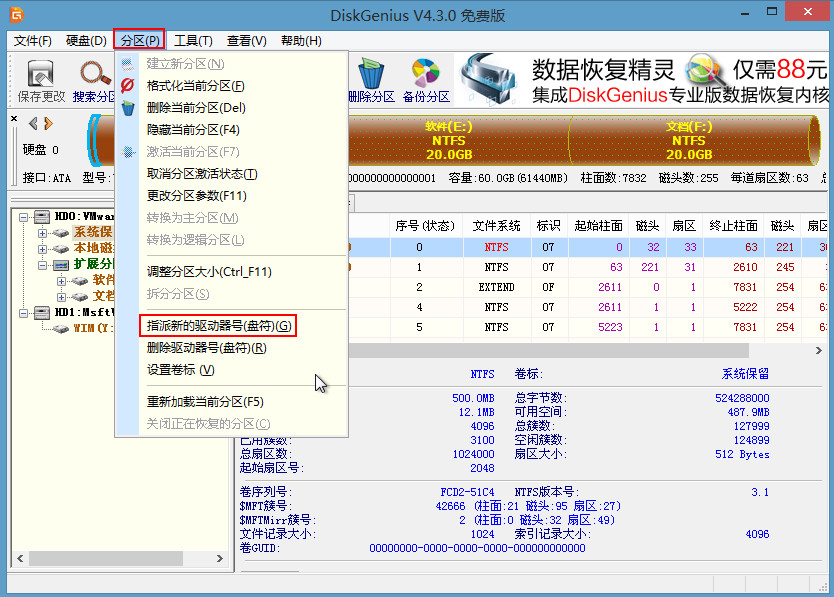
Task: Go to next disk with orange right arrow
Action: 48,124
